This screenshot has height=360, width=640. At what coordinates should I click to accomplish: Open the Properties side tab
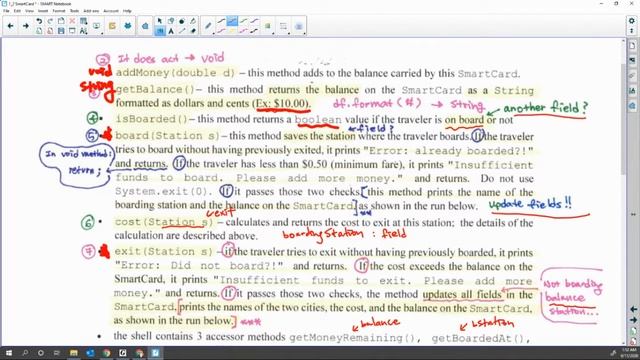(x=632, y=91)
